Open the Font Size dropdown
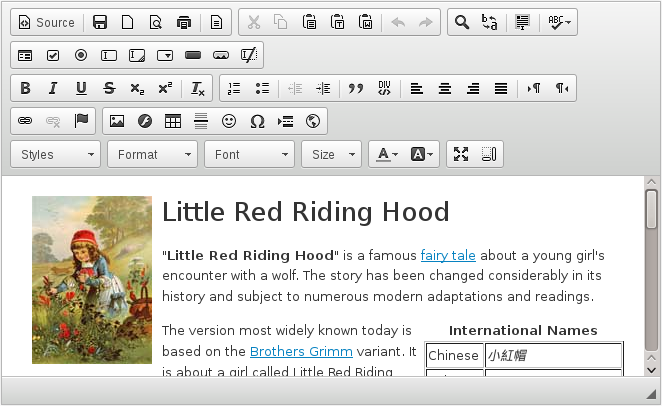 coord(333,154)
